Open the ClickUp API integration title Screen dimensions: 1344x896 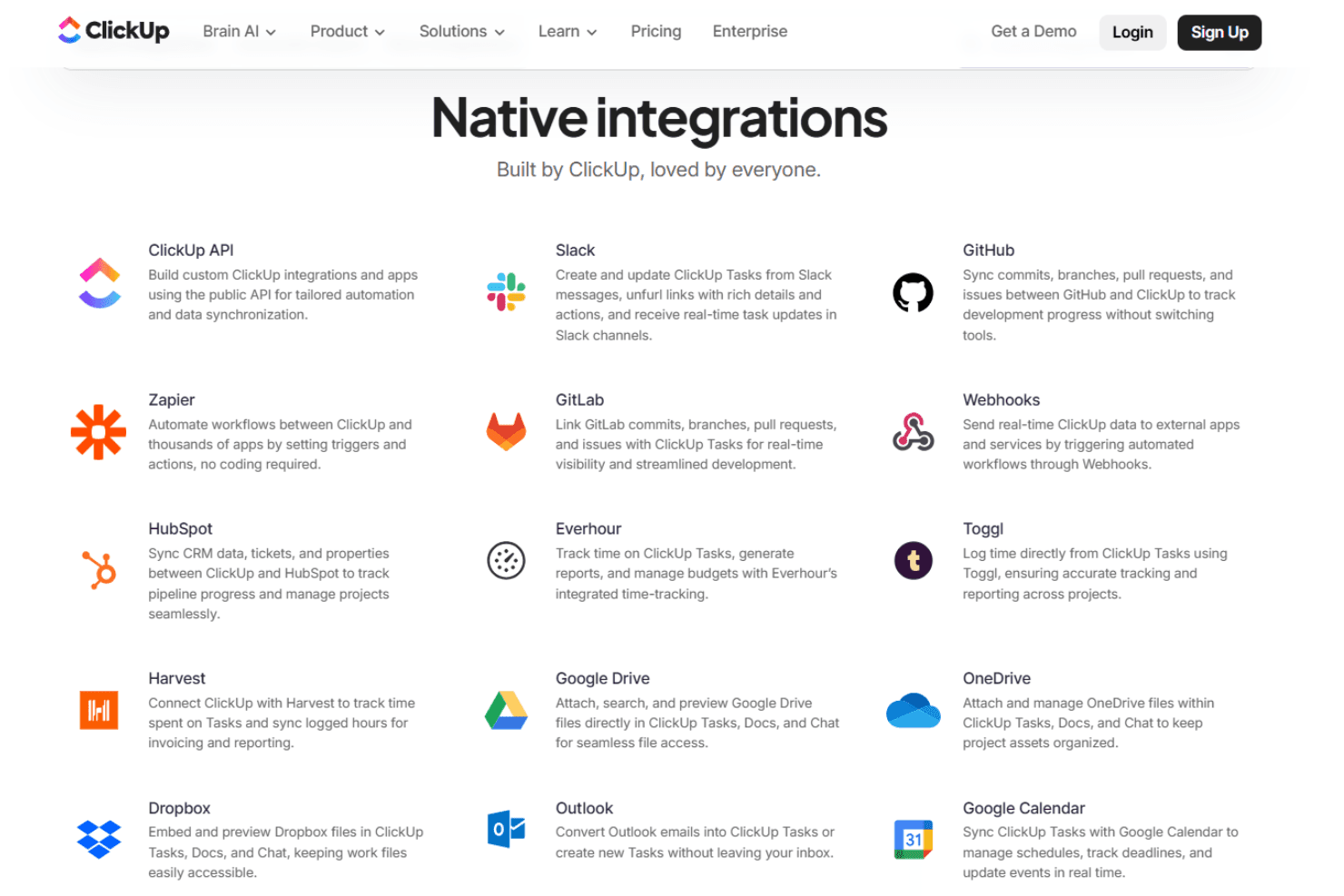191,251
